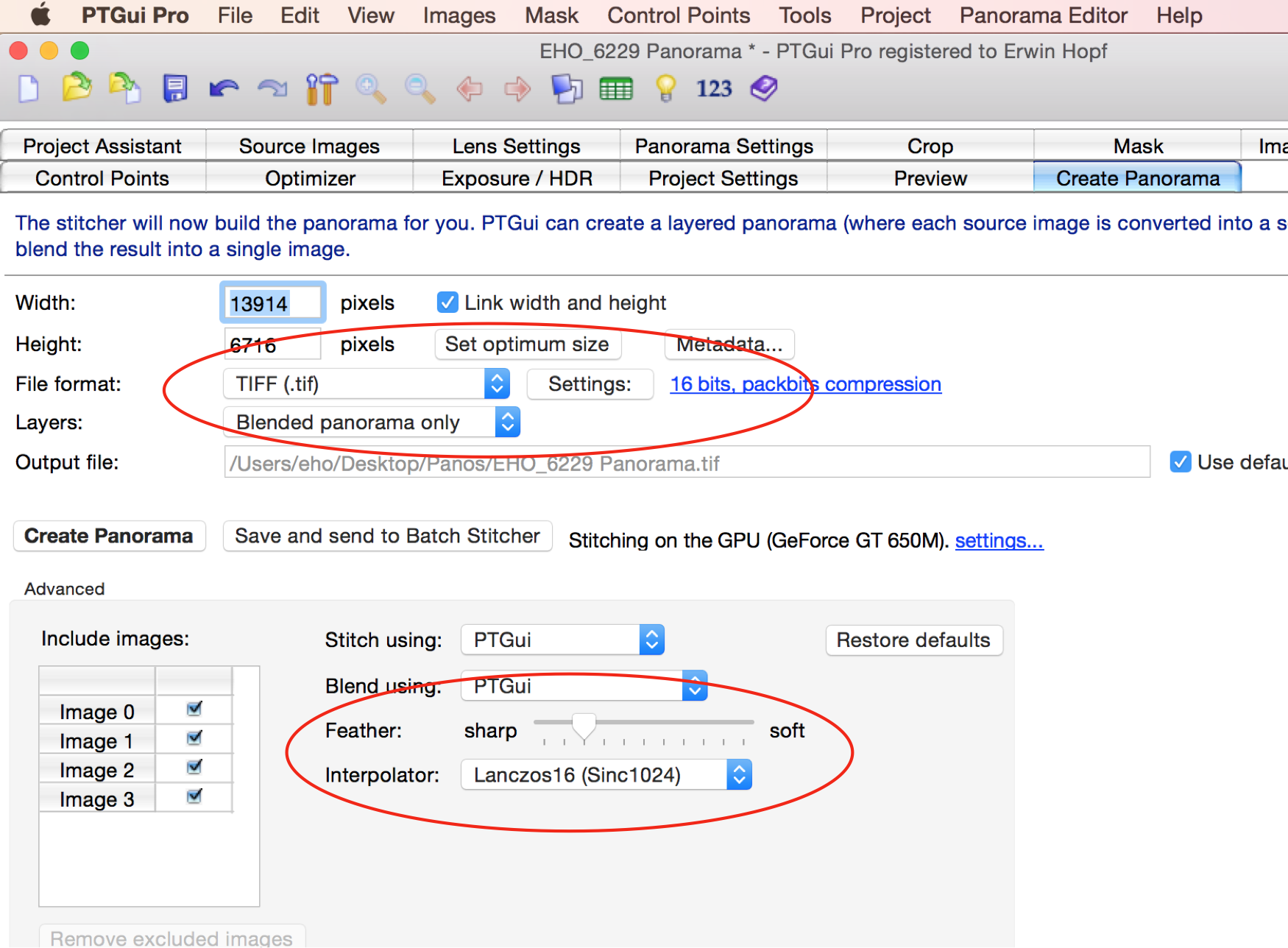Click the right arrow next icon
Viewport: 1288px width, 948px height.
click(517, 89)
